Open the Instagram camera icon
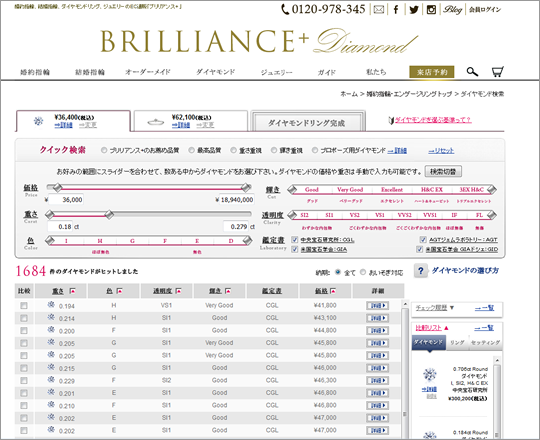Screen dimensions: 540x440 (x=431, y=9)
